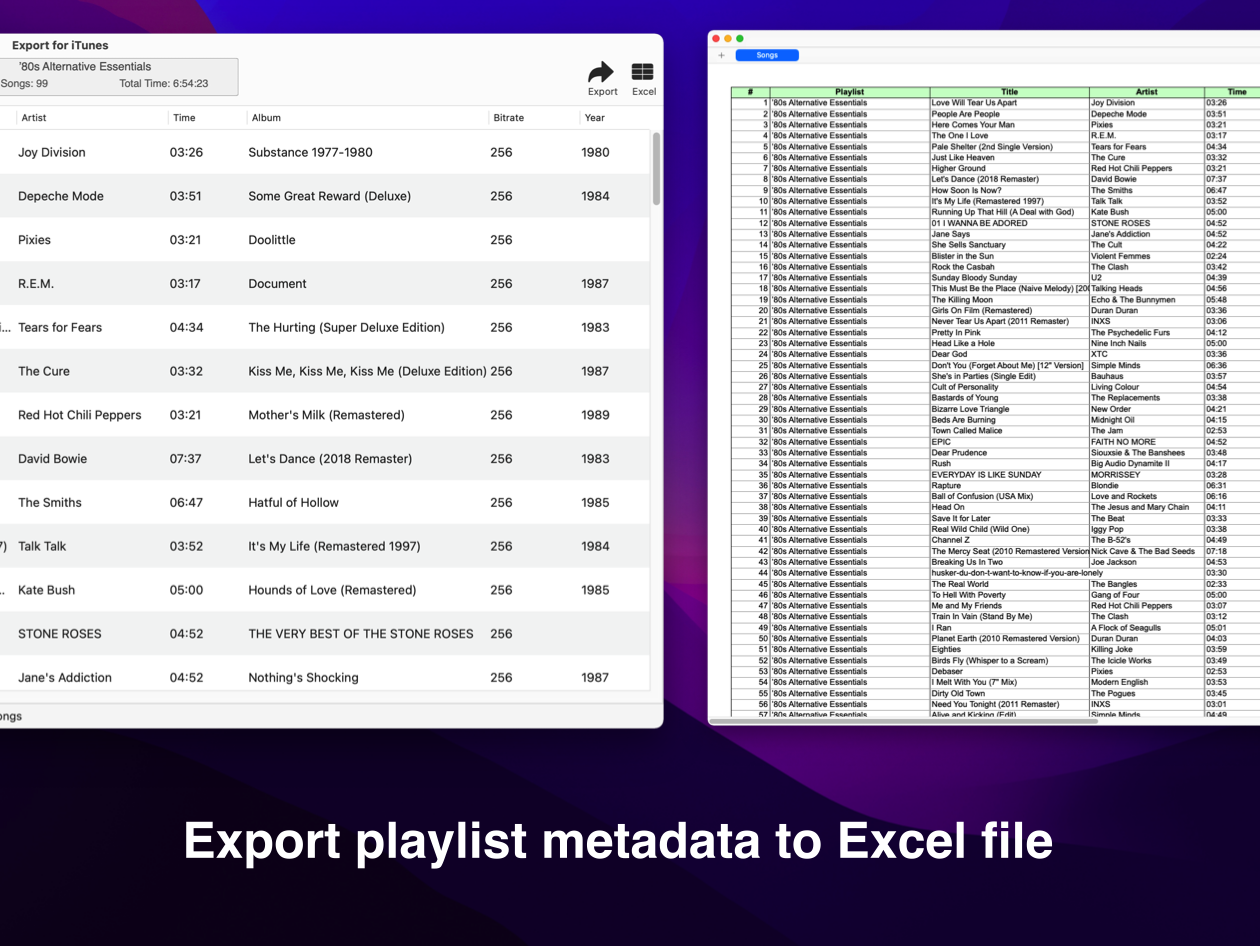Sort by the Album column header

click(x=266, y=118)
